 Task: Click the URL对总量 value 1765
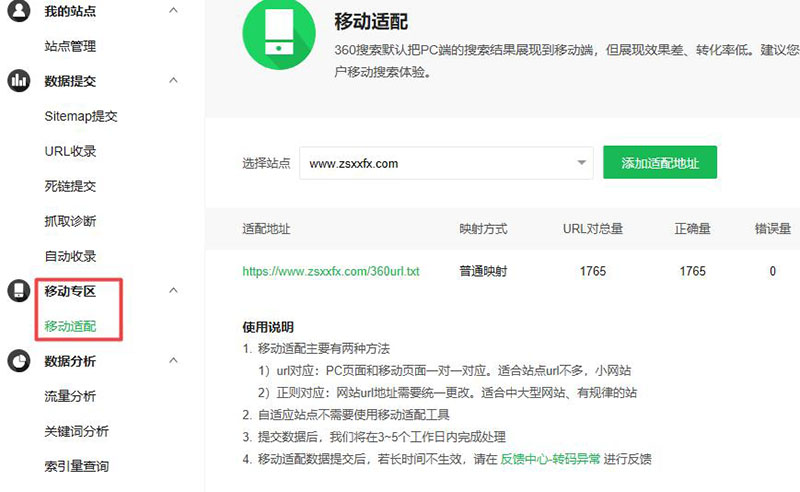(x=593, y=271)
